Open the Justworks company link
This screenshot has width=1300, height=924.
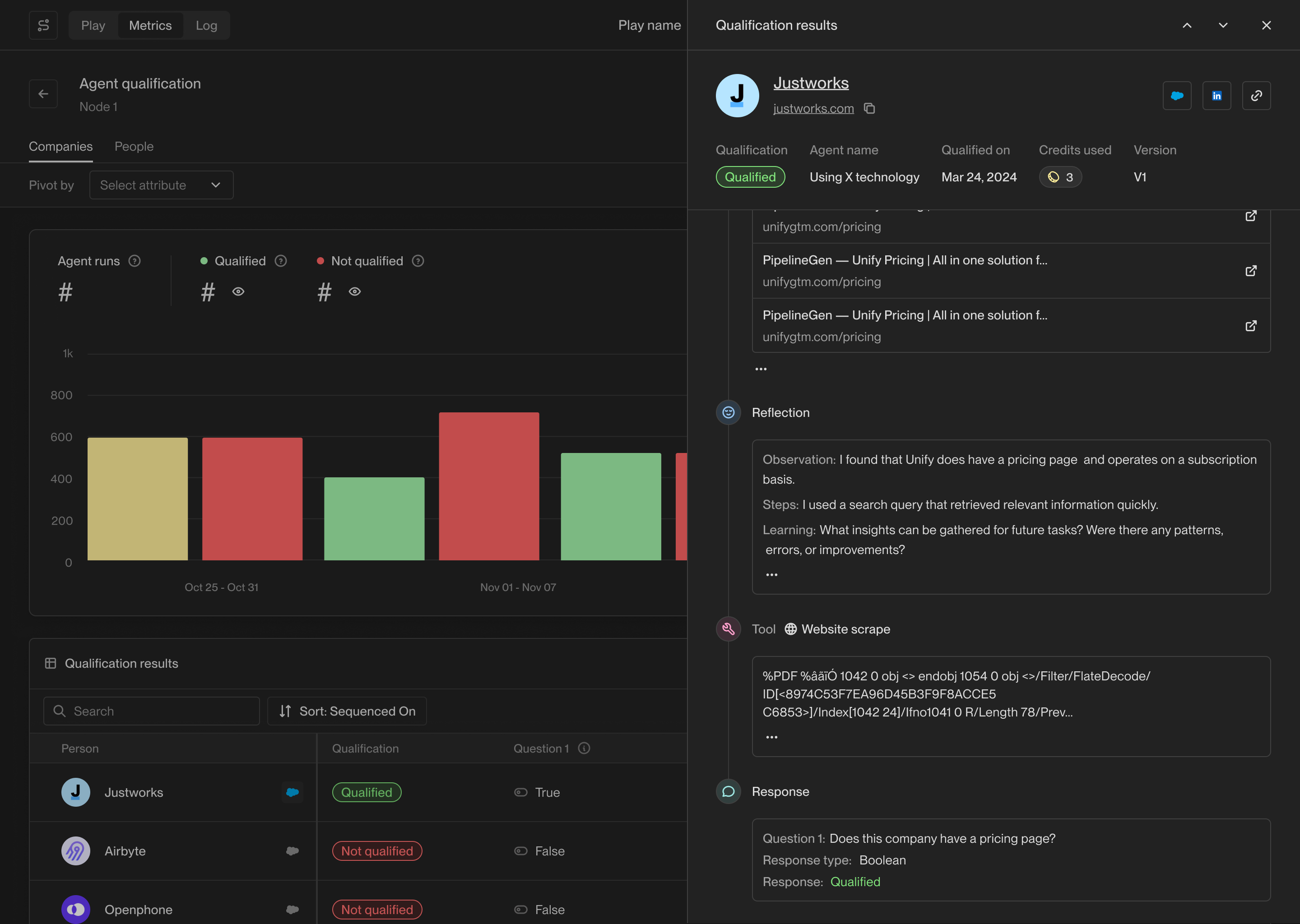811,83
